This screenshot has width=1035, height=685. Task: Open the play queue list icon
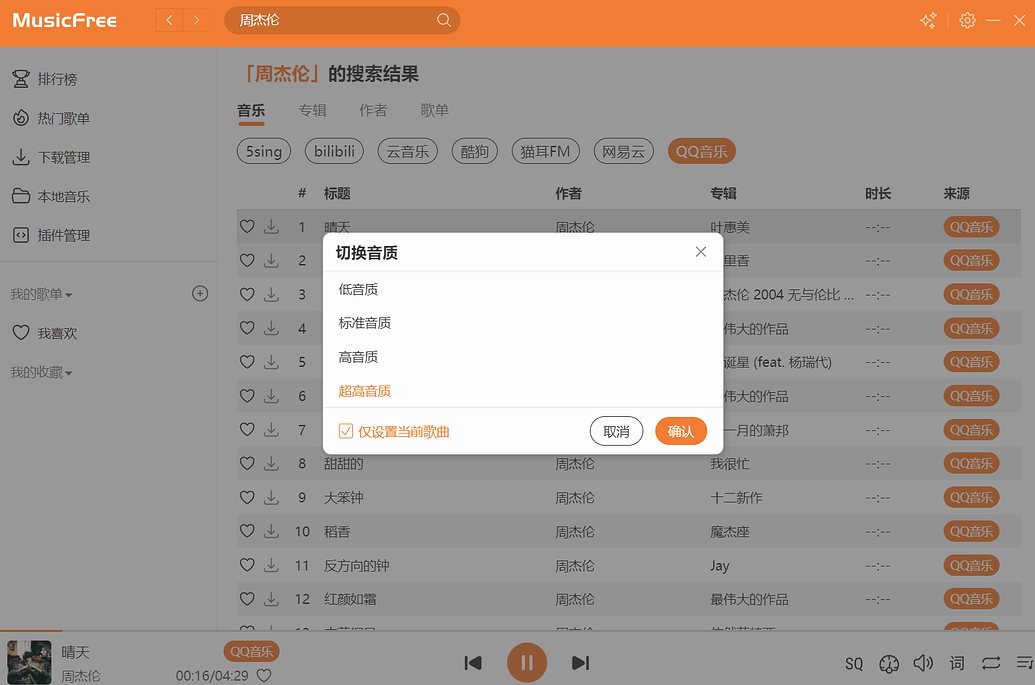[x=1024, y=663]
